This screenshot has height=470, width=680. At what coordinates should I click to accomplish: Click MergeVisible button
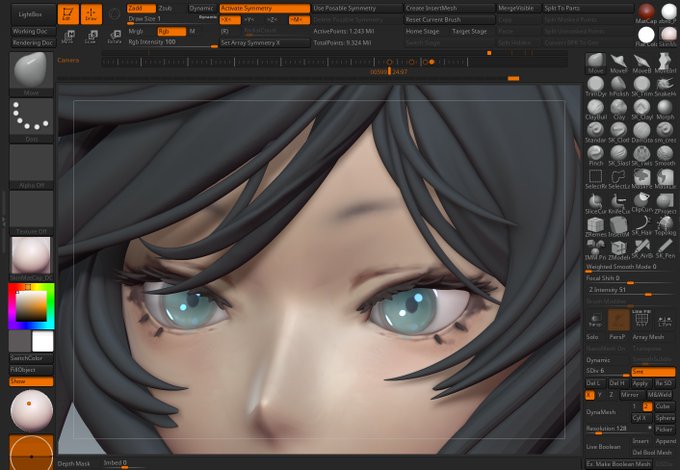[519, 8]
